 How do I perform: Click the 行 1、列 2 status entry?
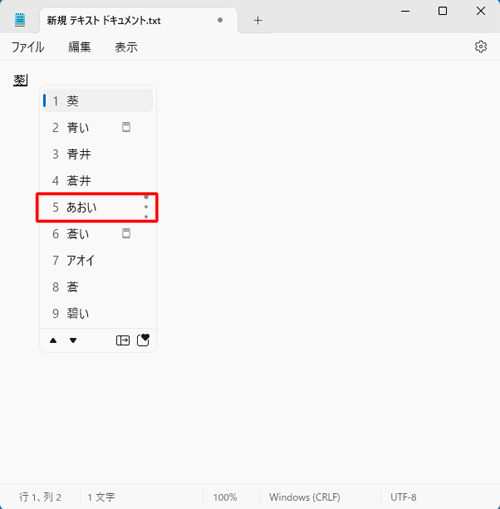[x=40, y=497]
